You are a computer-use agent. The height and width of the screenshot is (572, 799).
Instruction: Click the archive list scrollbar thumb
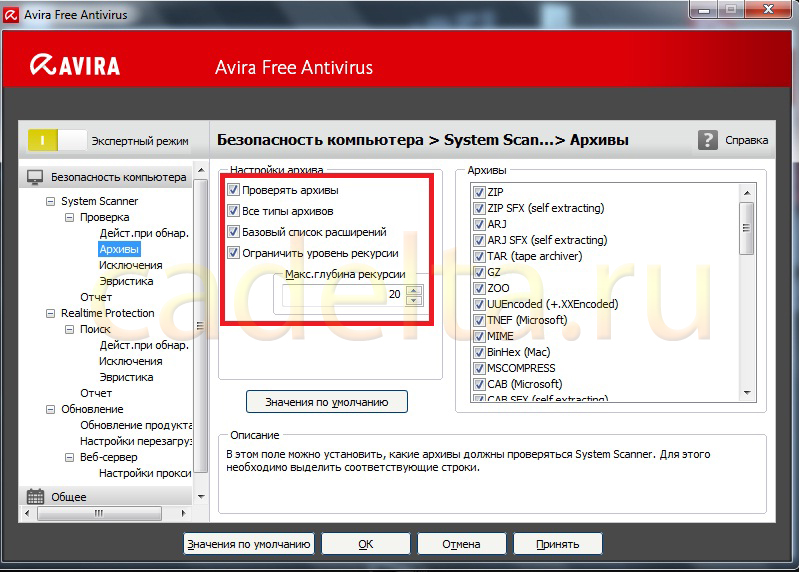click(747, 228)
